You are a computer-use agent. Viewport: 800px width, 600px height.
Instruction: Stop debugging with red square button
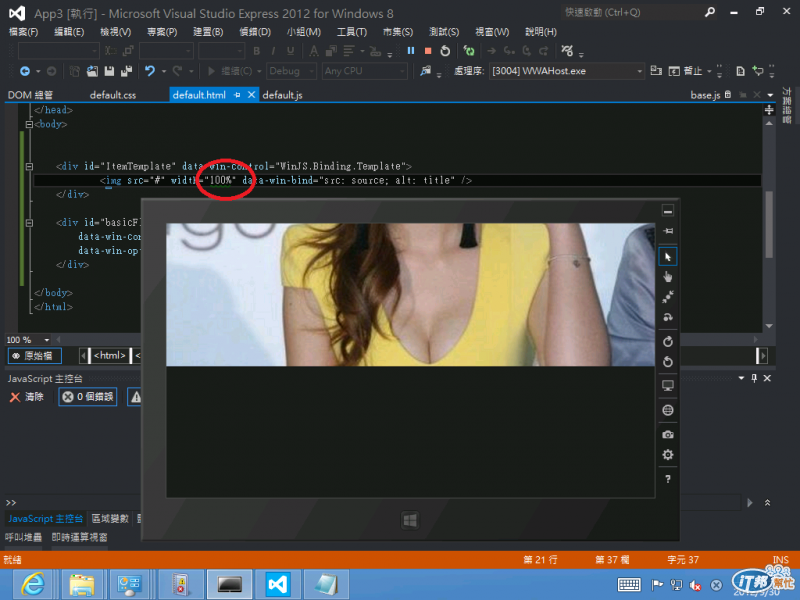tap(428, 51)
